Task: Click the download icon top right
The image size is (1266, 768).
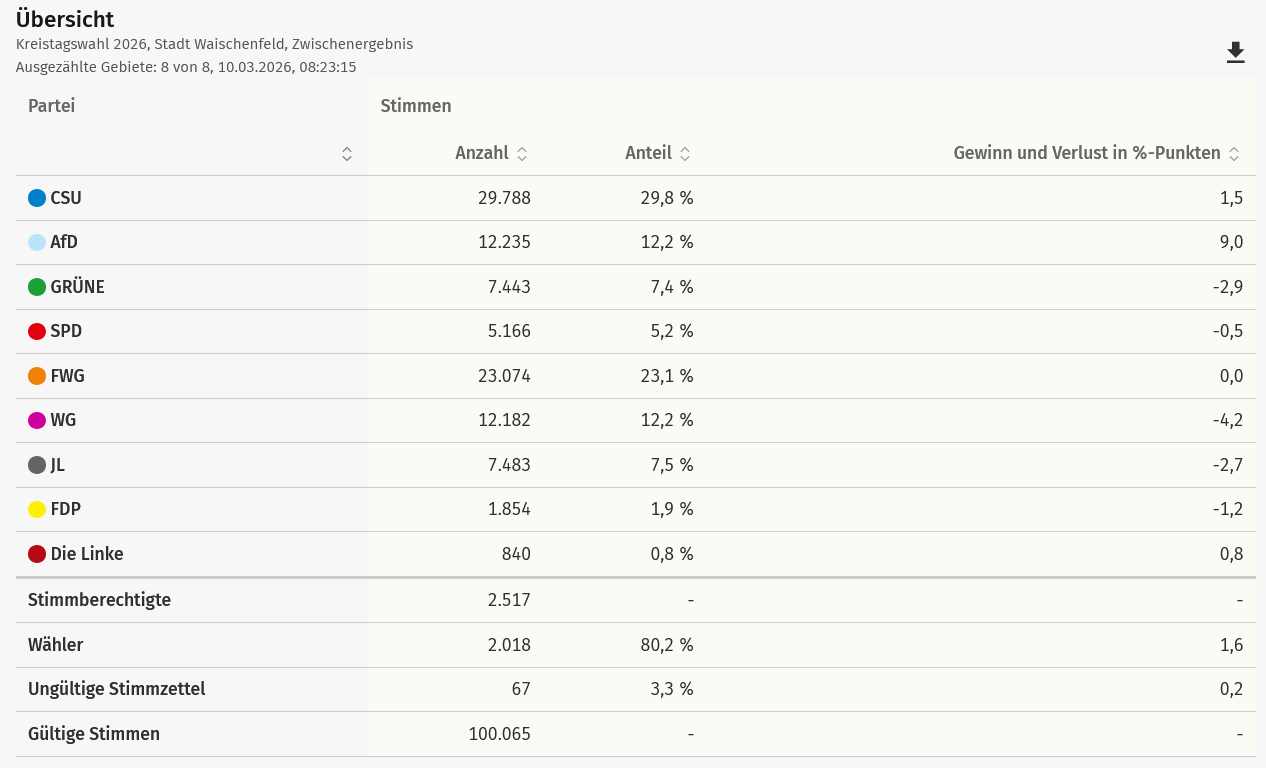Action: [1236, 53]
